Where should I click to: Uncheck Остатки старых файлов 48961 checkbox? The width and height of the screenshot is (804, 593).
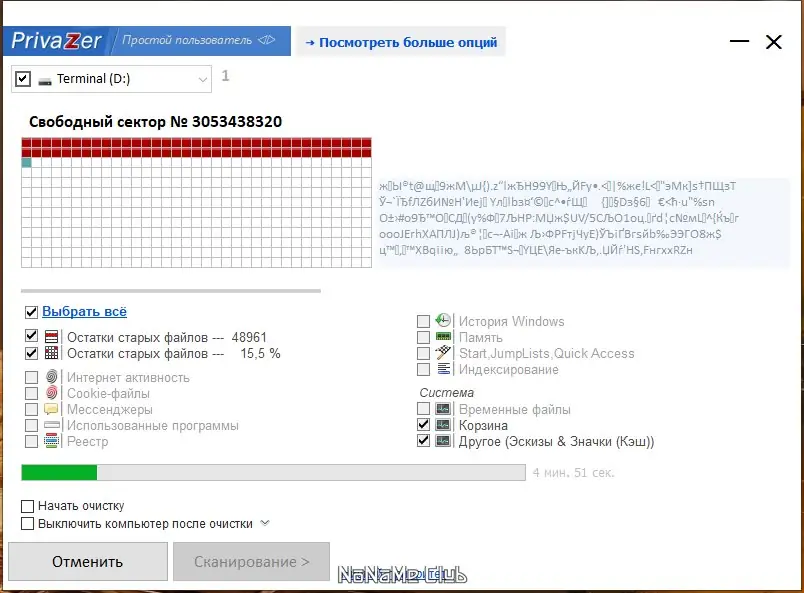[31, 336]
